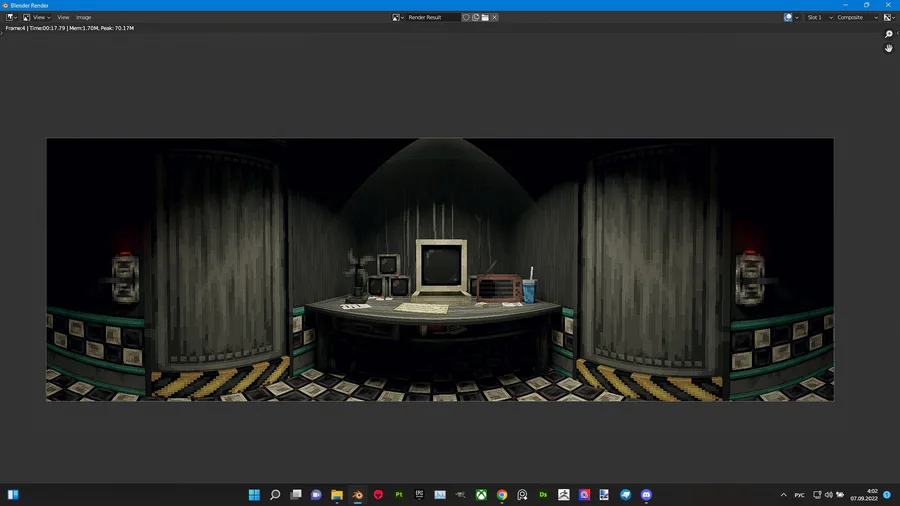Open the UI mode View dropdown
The width and height of the screenshot is (900, 506).
pos(37,17)
